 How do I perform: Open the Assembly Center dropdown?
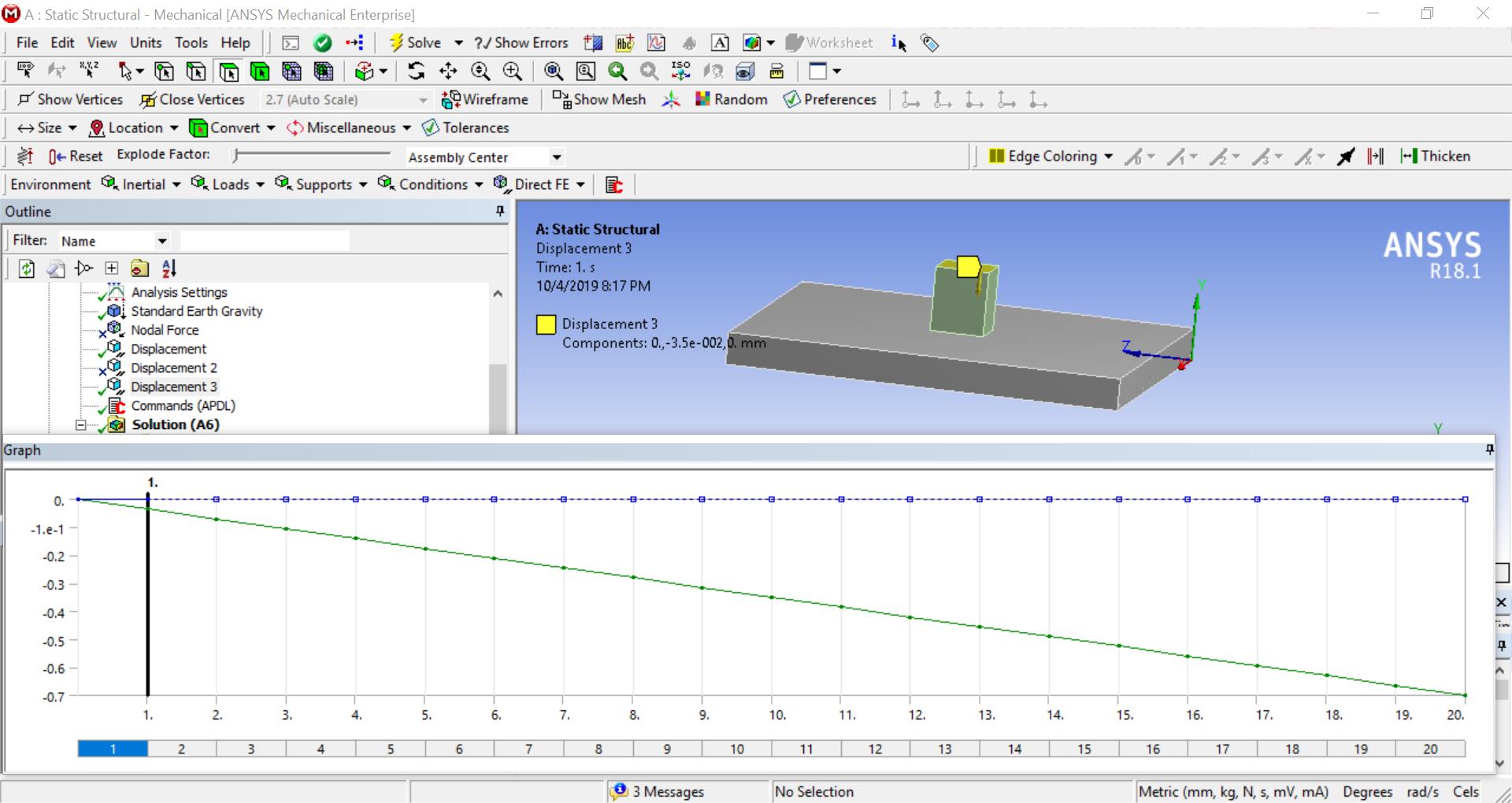tap(555, 157)
